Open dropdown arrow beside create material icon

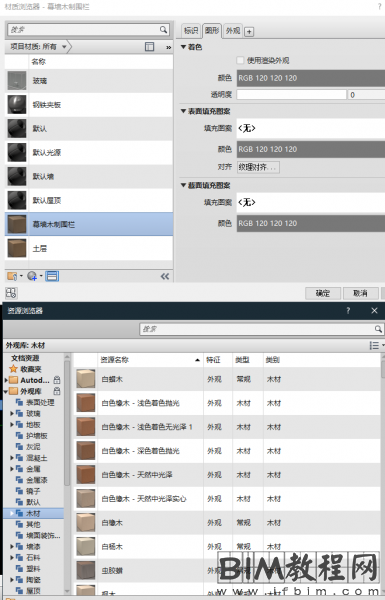[x=41, y=276]
